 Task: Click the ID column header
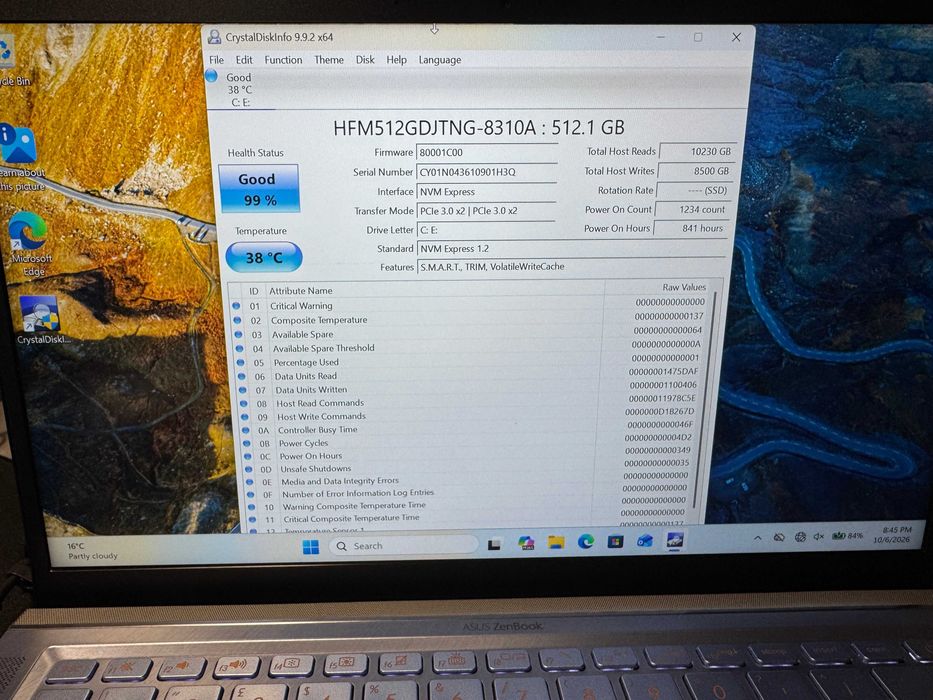pyautogui.click(x=254, y=291)
